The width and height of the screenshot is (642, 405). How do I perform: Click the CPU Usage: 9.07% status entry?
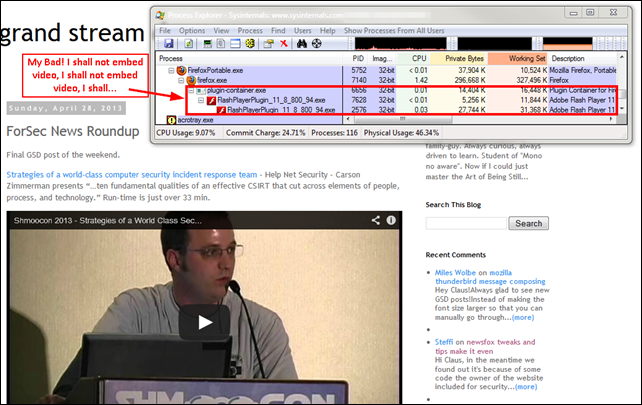pyautogui.click(x=185, y=133)
